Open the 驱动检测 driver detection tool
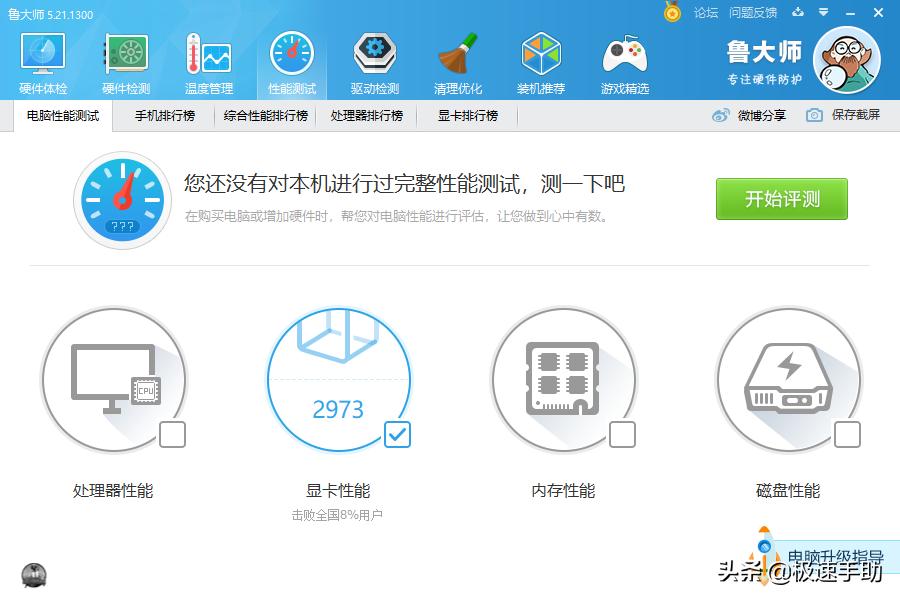Screen dimensions: 900x600 [372, 60]
